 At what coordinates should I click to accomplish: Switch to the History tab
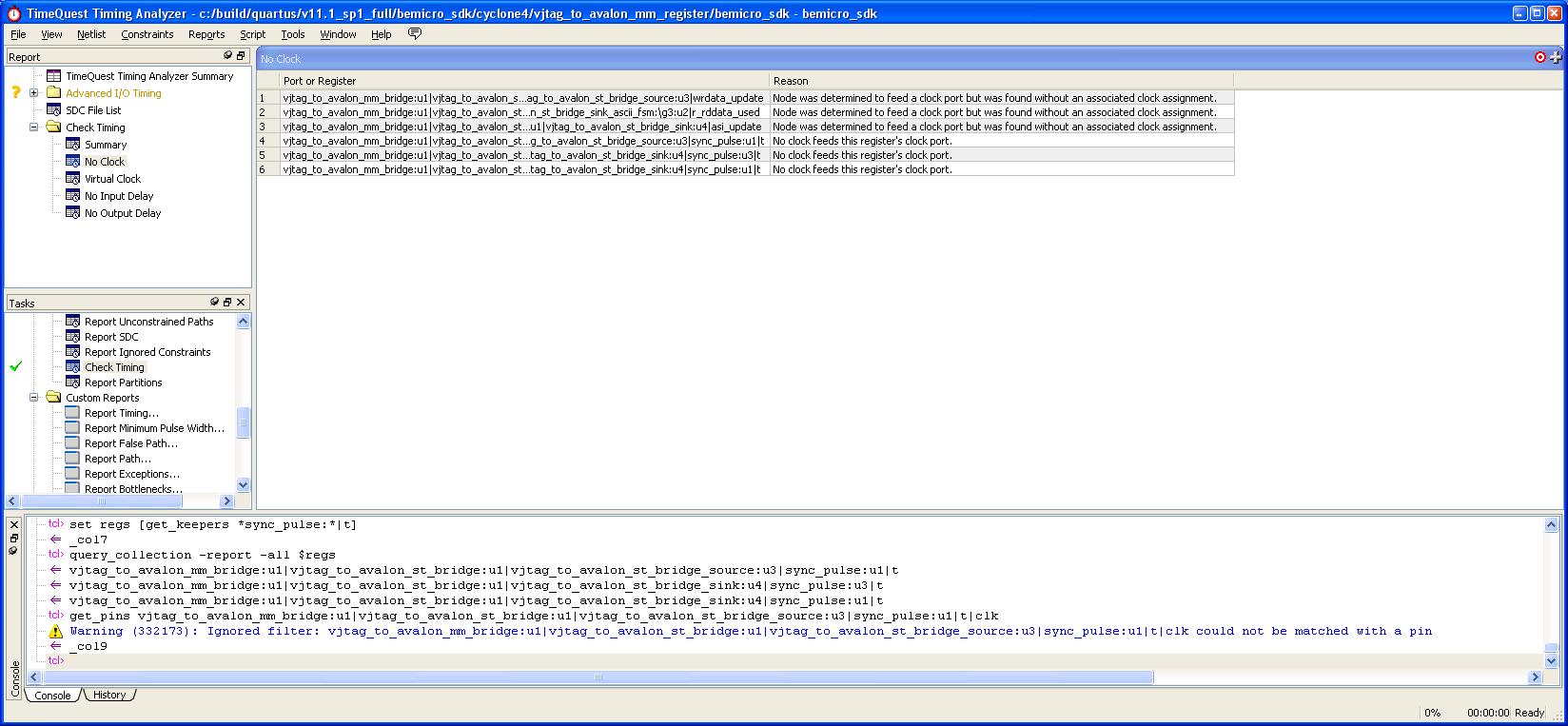109,696
